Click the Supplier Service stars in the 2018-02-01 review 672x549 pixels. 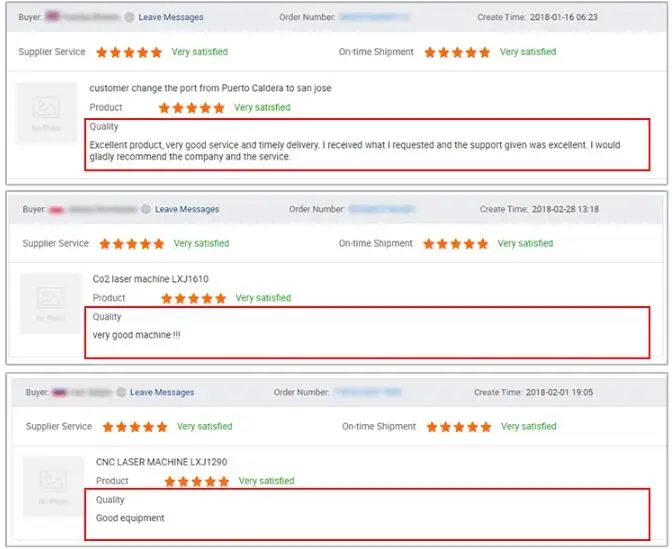click(x=135, y=427)
